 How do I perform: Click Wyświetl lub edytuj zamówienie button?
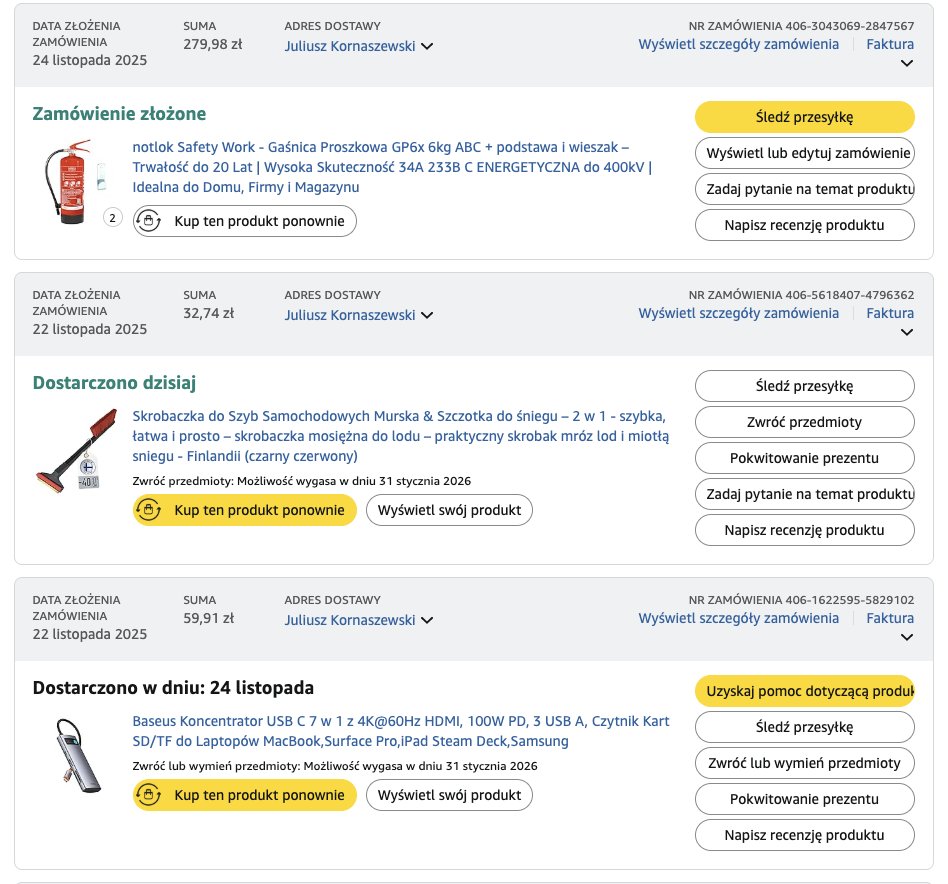tap(804, 154)
